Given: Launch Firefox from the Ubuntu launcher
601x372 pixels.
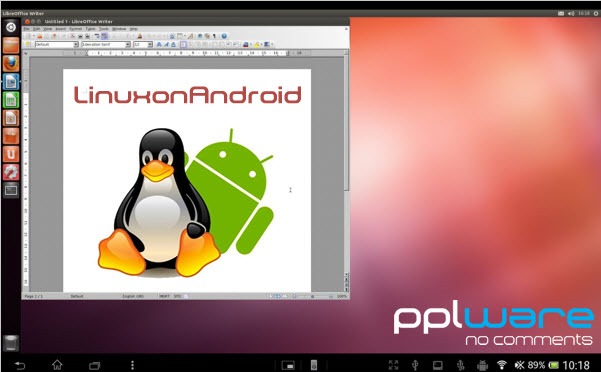Looking at the screenshot, I should (x=11, y=63).
